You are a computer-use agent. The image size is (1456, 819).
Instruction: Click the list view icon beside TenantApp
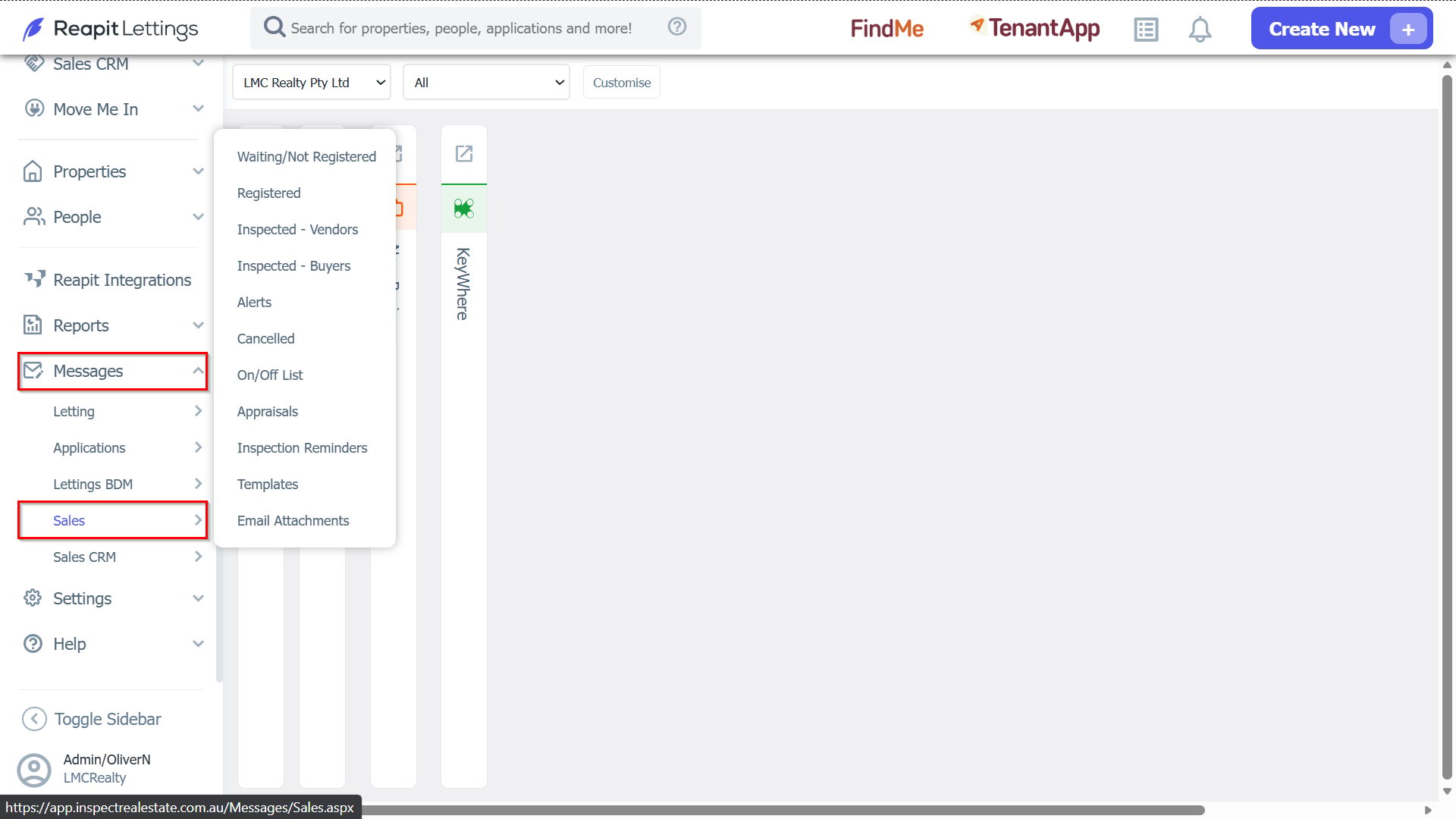click(x=1146, y=30)
